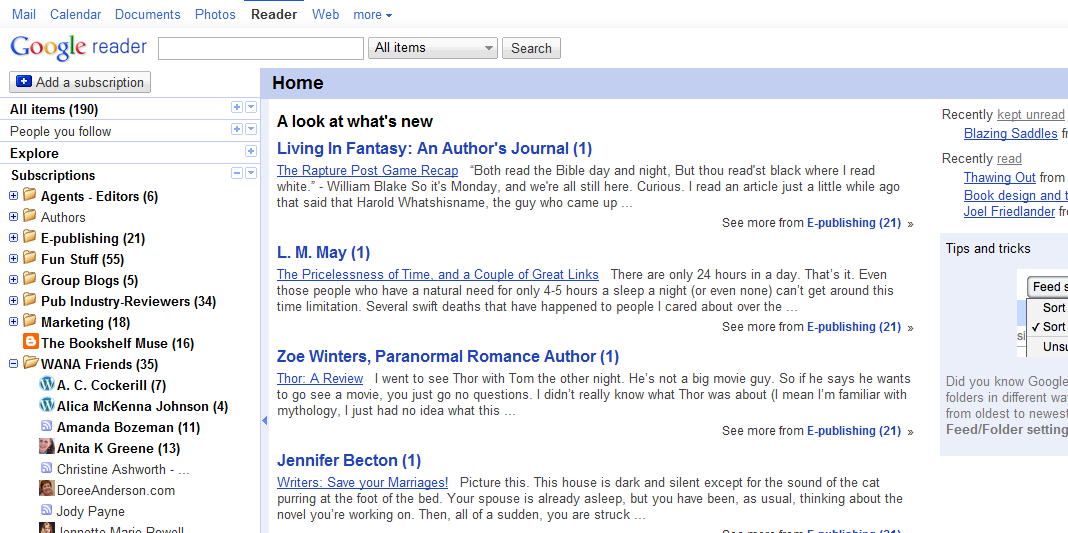Click the Google Reader logo
The image size is (1068, 533).
coord(78,47)
